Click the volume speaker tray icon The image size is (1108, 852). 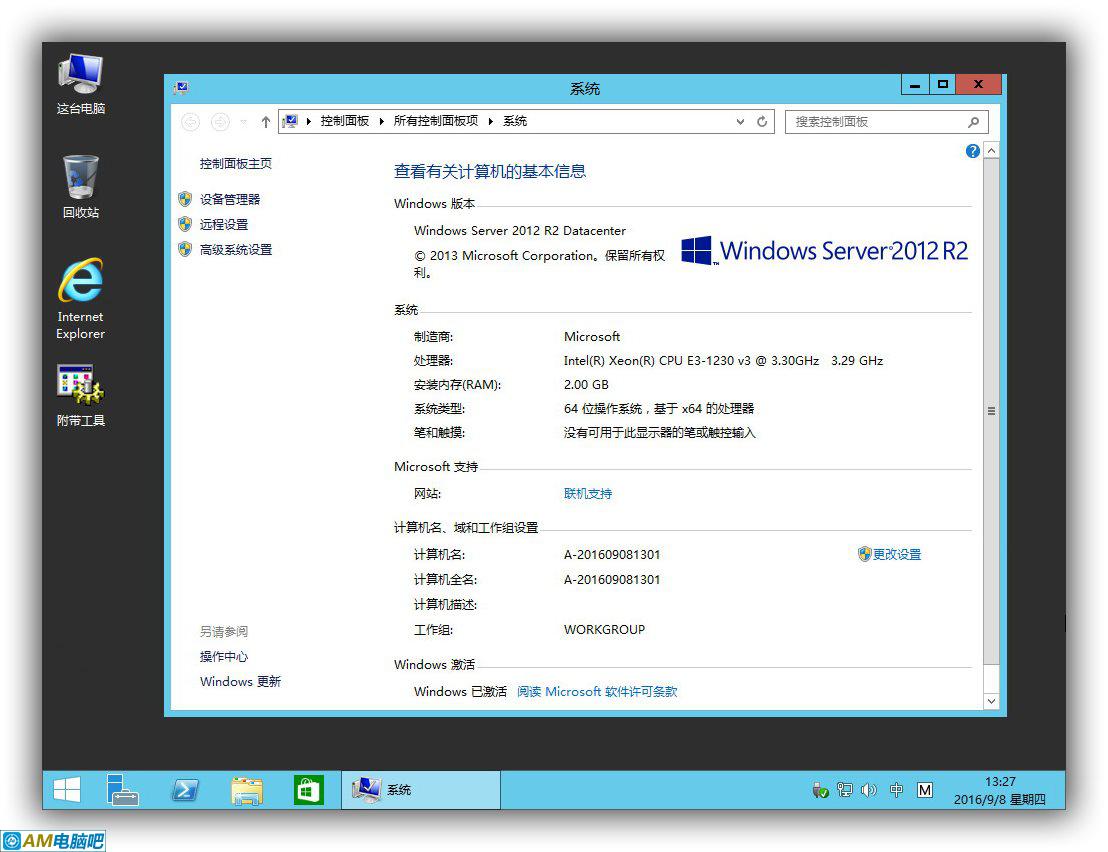pyautogui.click(x=868, y=790)
